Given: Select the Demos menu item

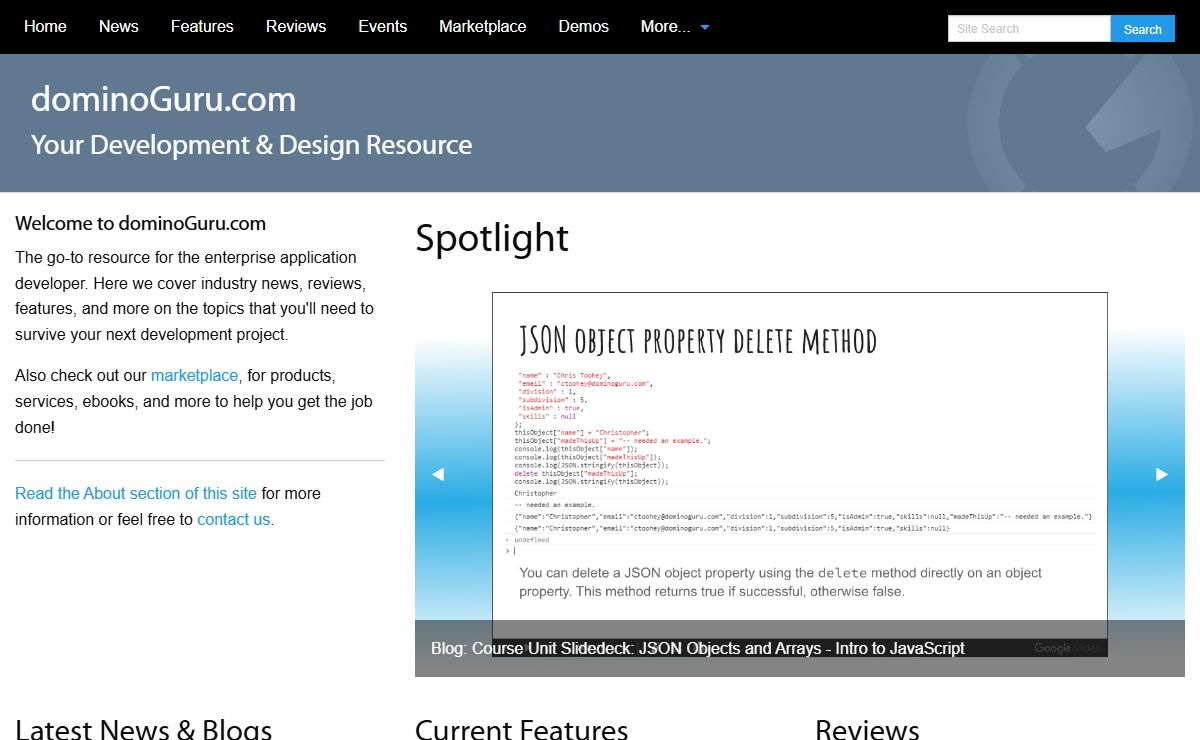Looking at the screenshot, I should [583, 27].
